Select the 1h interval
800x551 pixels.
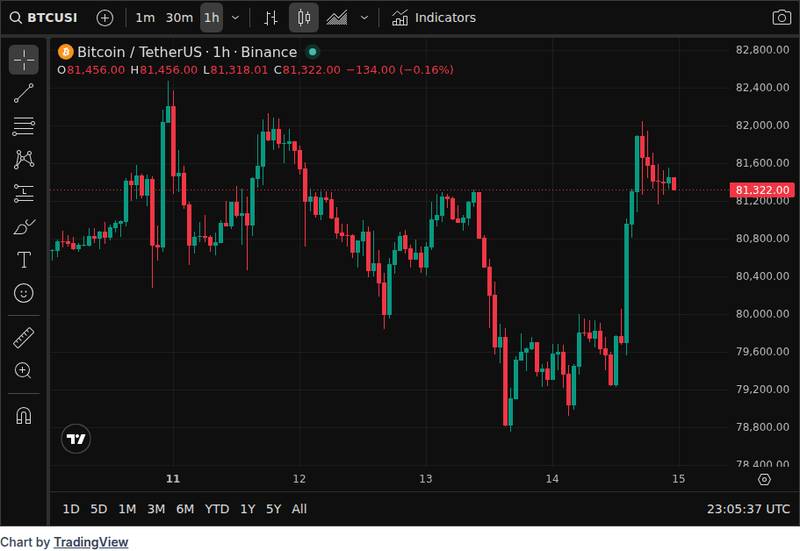211,18
